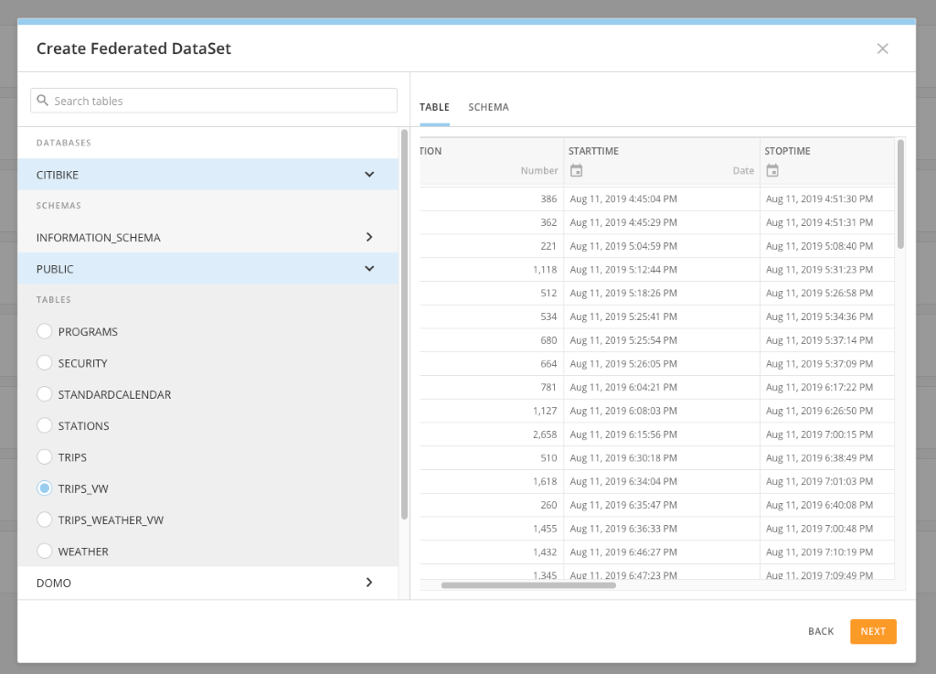Close the Create Federated DataSet dialog

pyautogui.click(x=882, y=49)
